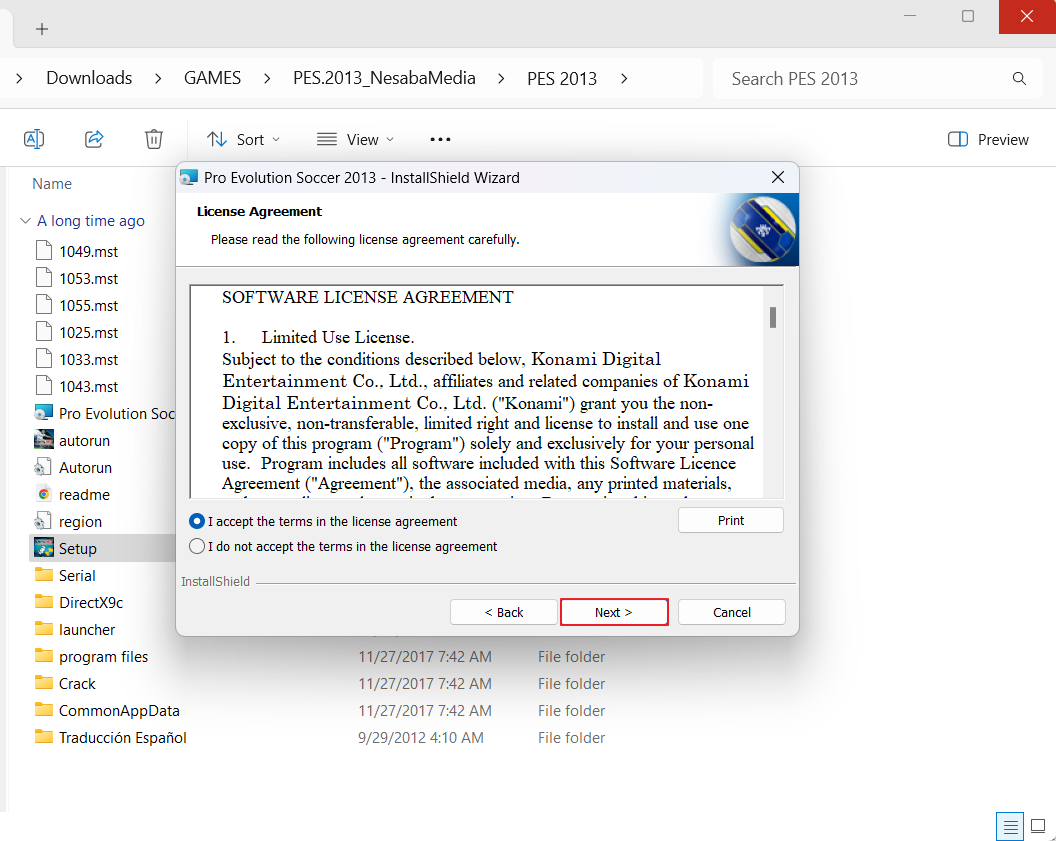Go to Downloads breadcrumb
The height and width of the screenshot is (841, 1056).
tap(89, 78)
